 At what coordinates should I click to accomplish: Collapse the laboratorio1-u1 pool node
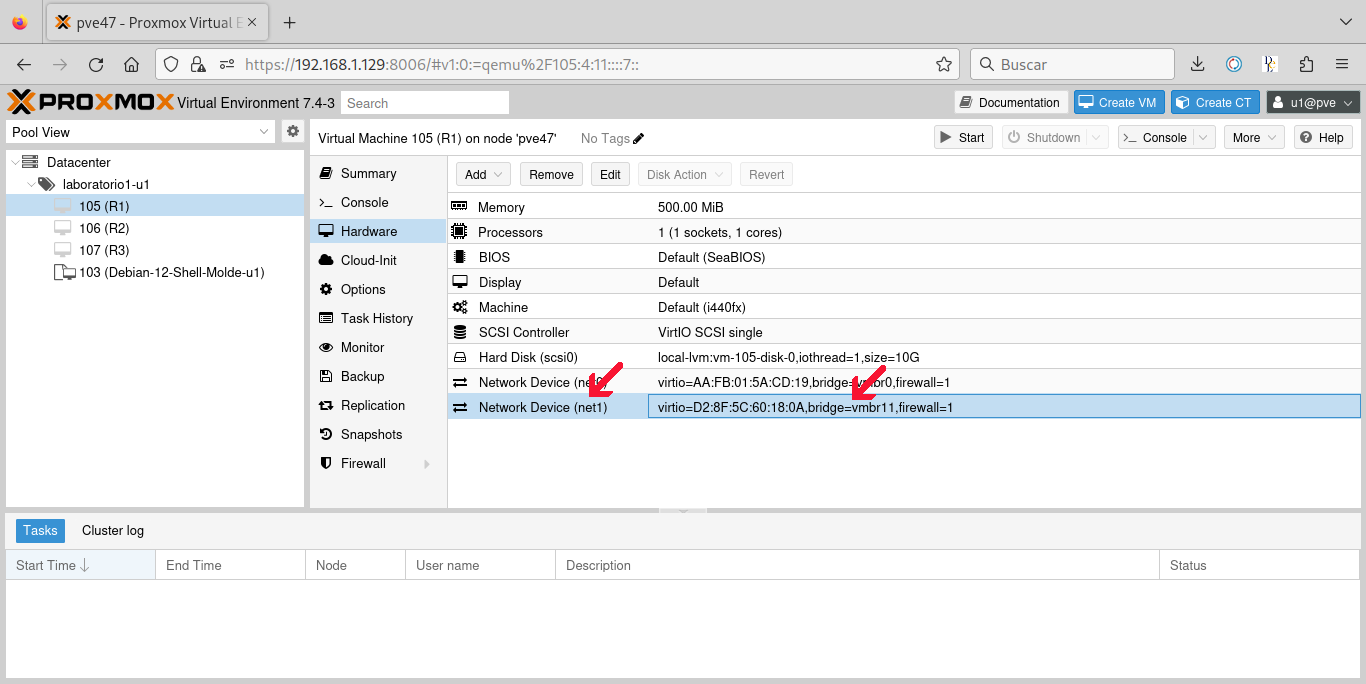(x=31, y=184)
